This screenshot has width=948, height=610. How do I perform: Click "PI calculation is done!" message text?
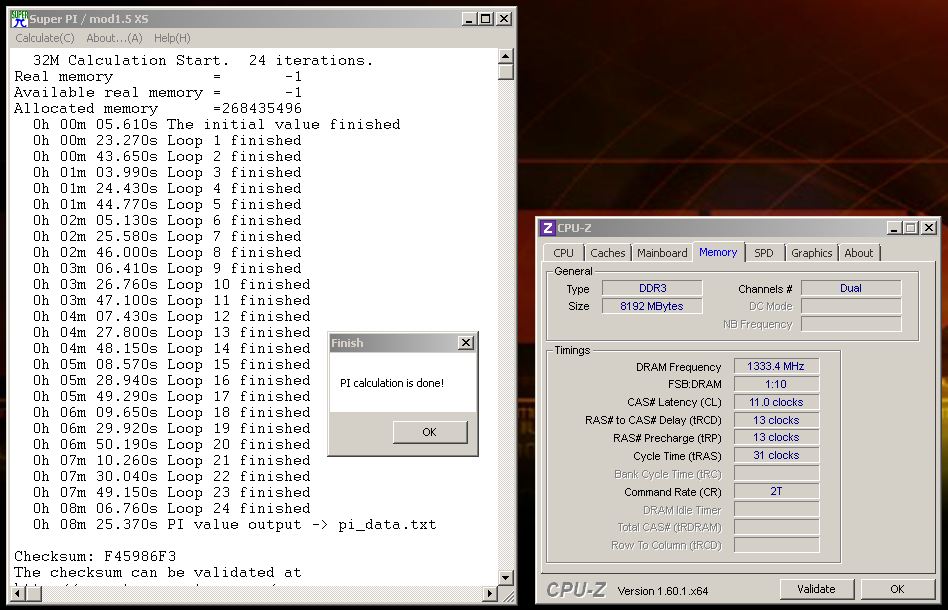pyautogui.click(x=392, y=383)
